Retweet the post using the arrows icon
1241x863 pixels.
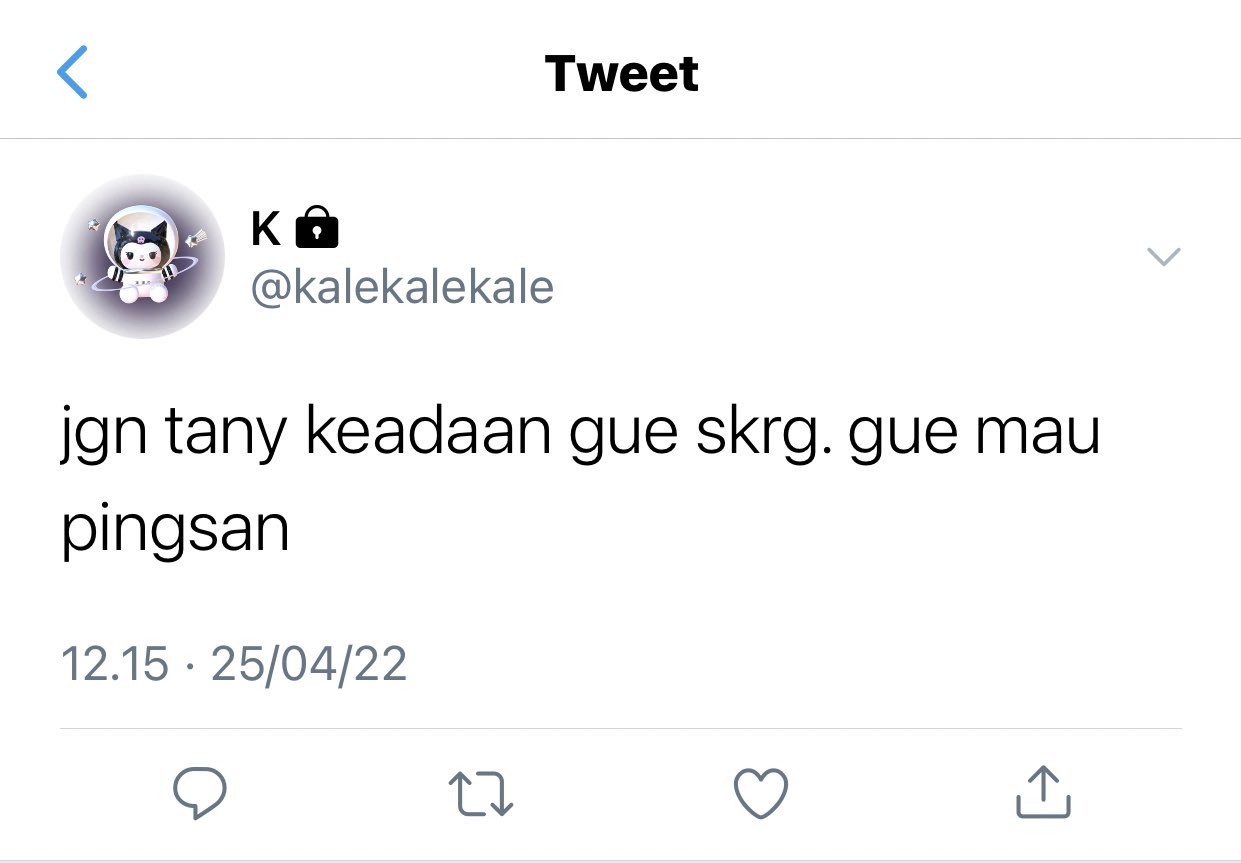point(481,794)
